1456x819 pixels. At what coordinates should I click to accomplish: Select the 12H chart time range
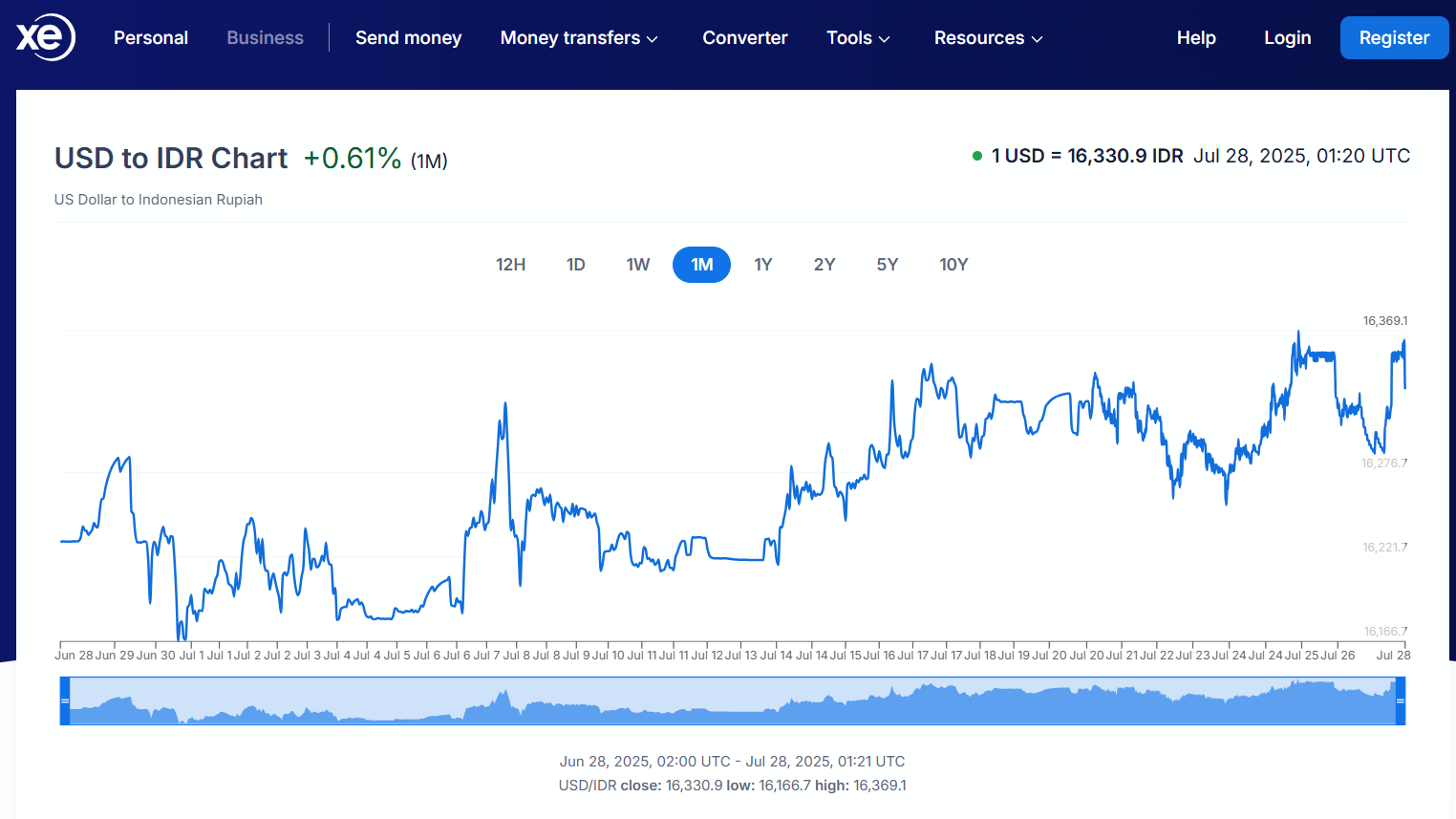tap(510, 265)
